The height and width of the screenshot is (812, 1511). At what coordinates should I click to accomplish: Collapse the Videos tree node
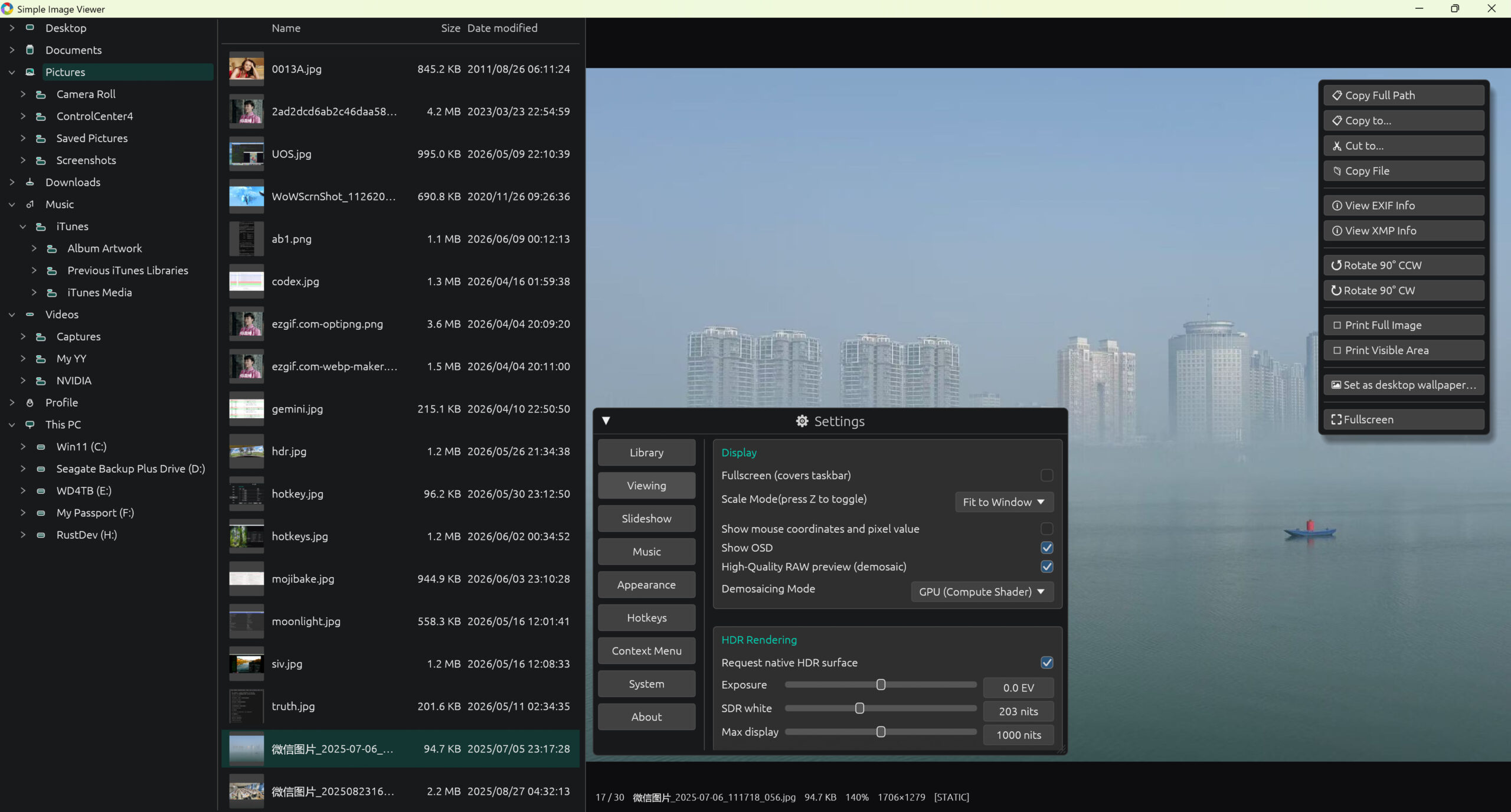pos(12,315)
